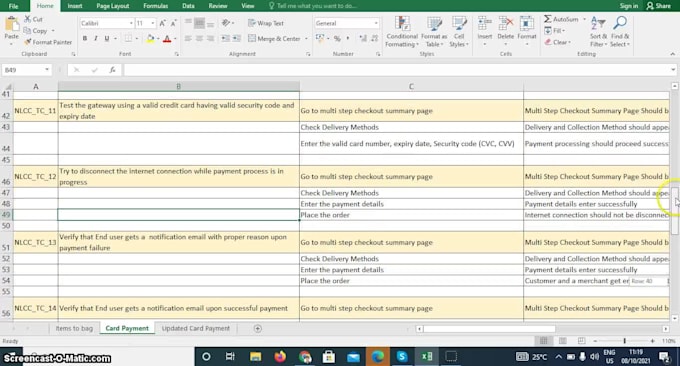Click the Copy icon
Viewport: 680px width, 366px height.
[27, 31]
